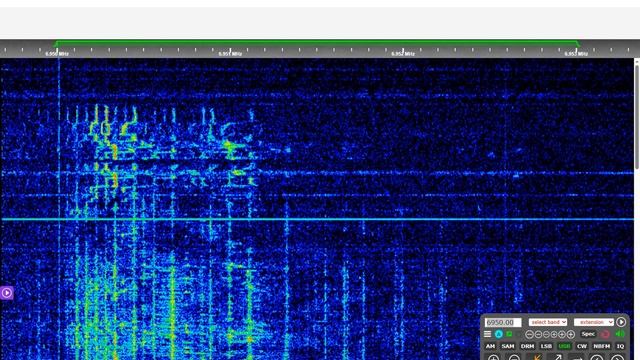This screenshot has width=640, height=360.
Task: Click the green square icon beside the cyan A
Action: [x=509, y=334]
